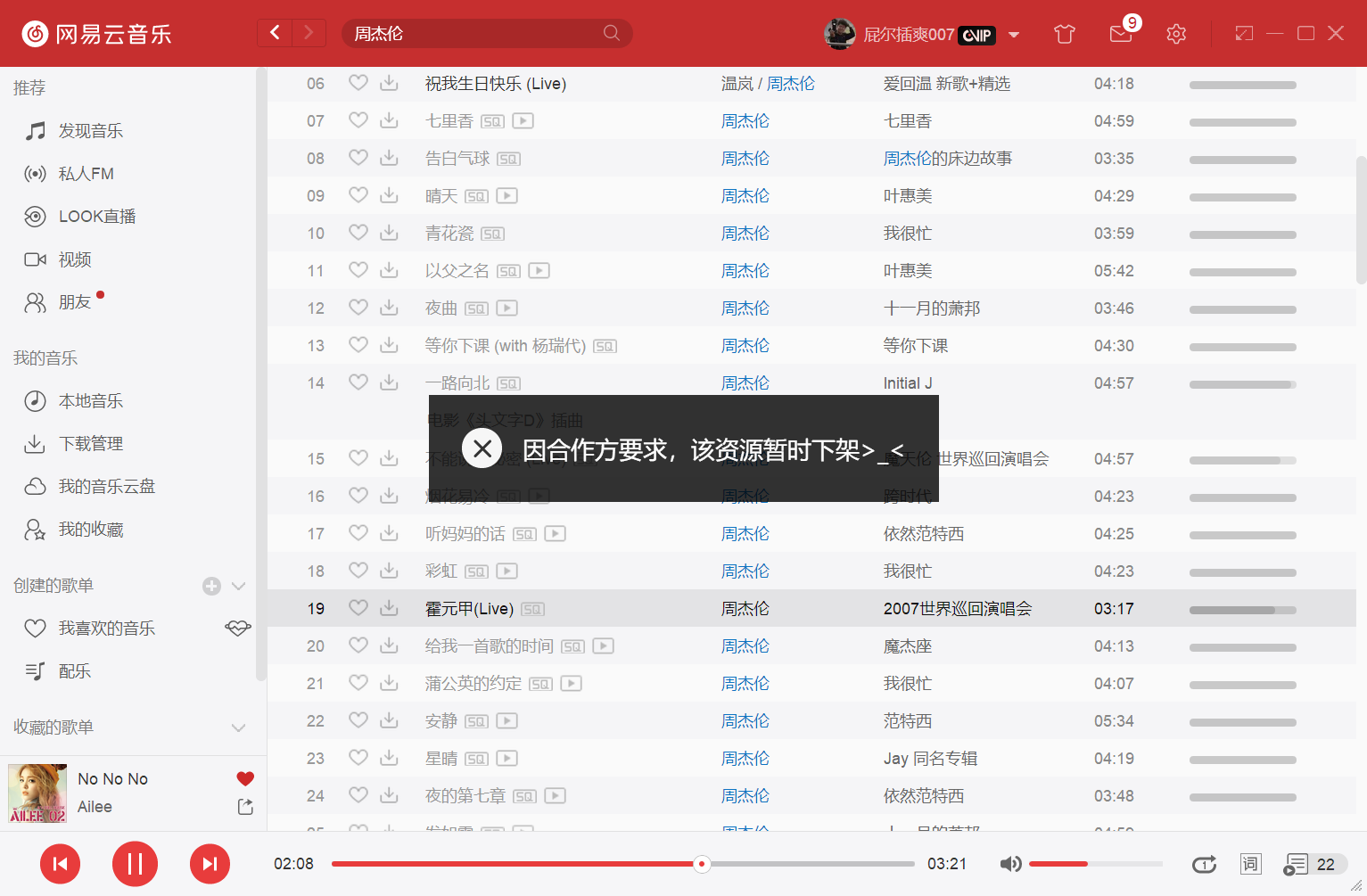Click the SQ badge on 告白气球
This screenshot has width=1367, height=896.
tap(509, 159)
